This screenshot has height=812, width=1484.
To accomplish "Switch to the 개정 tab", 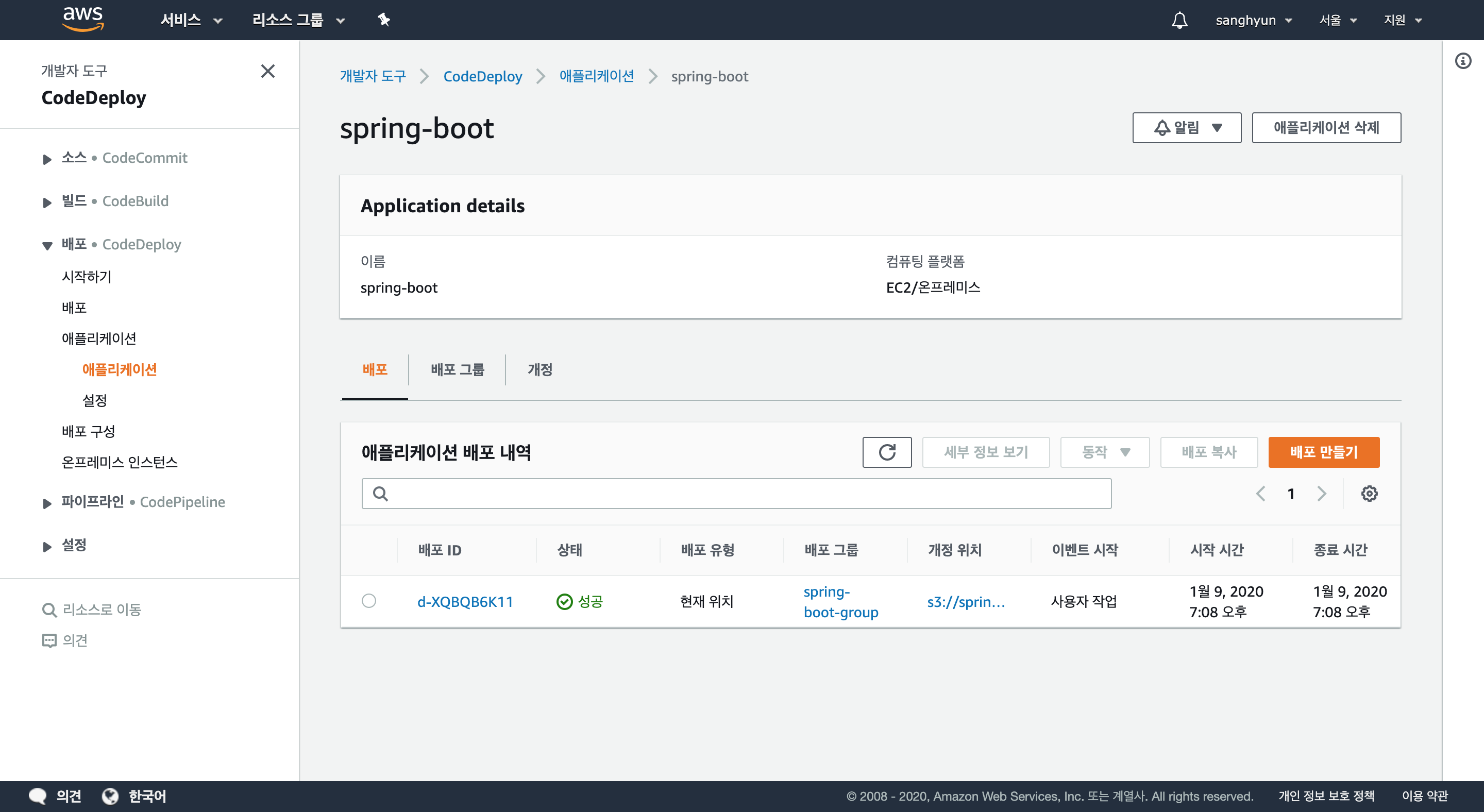I will click(540, 369).
